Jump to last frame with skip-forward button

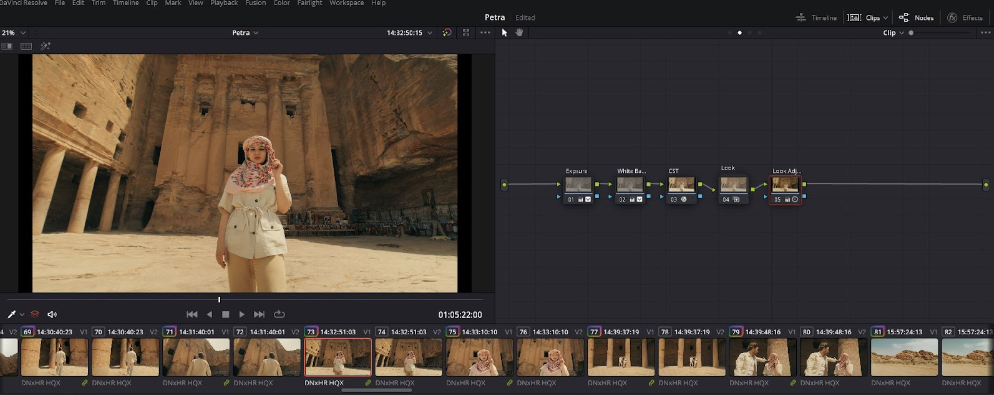(259, 314)
